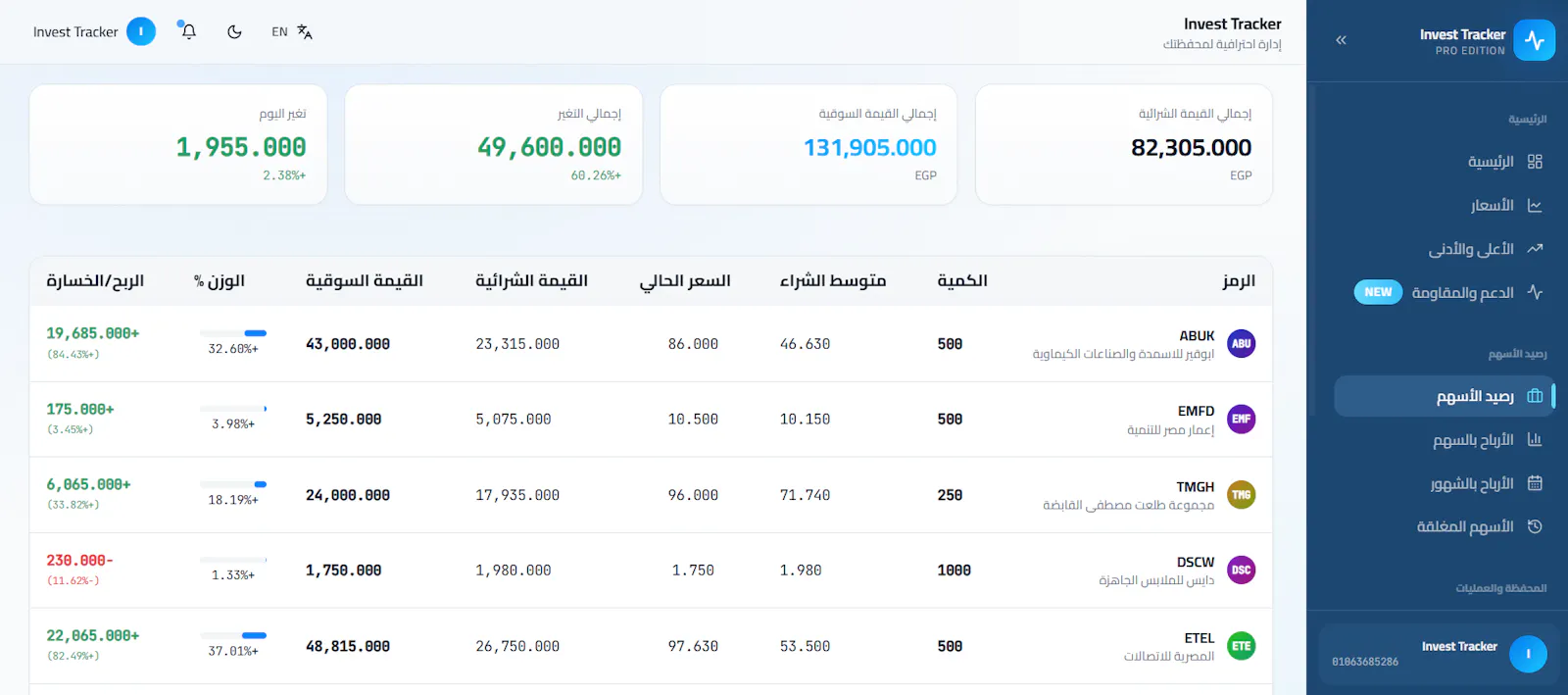Click today's change 1,955.000 card

tap(177, 144)
